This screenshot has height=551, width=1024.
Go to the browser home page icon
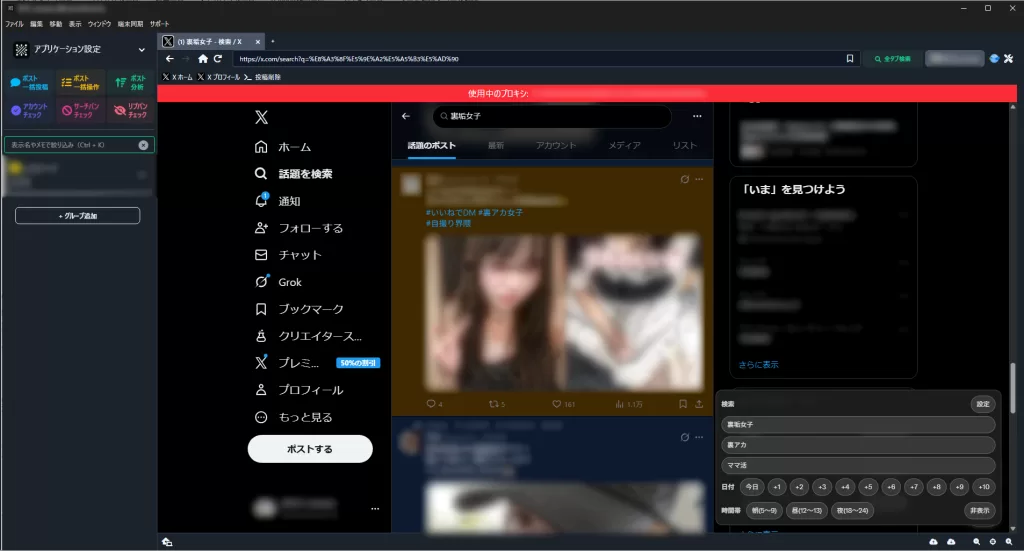tap(203, 59)
